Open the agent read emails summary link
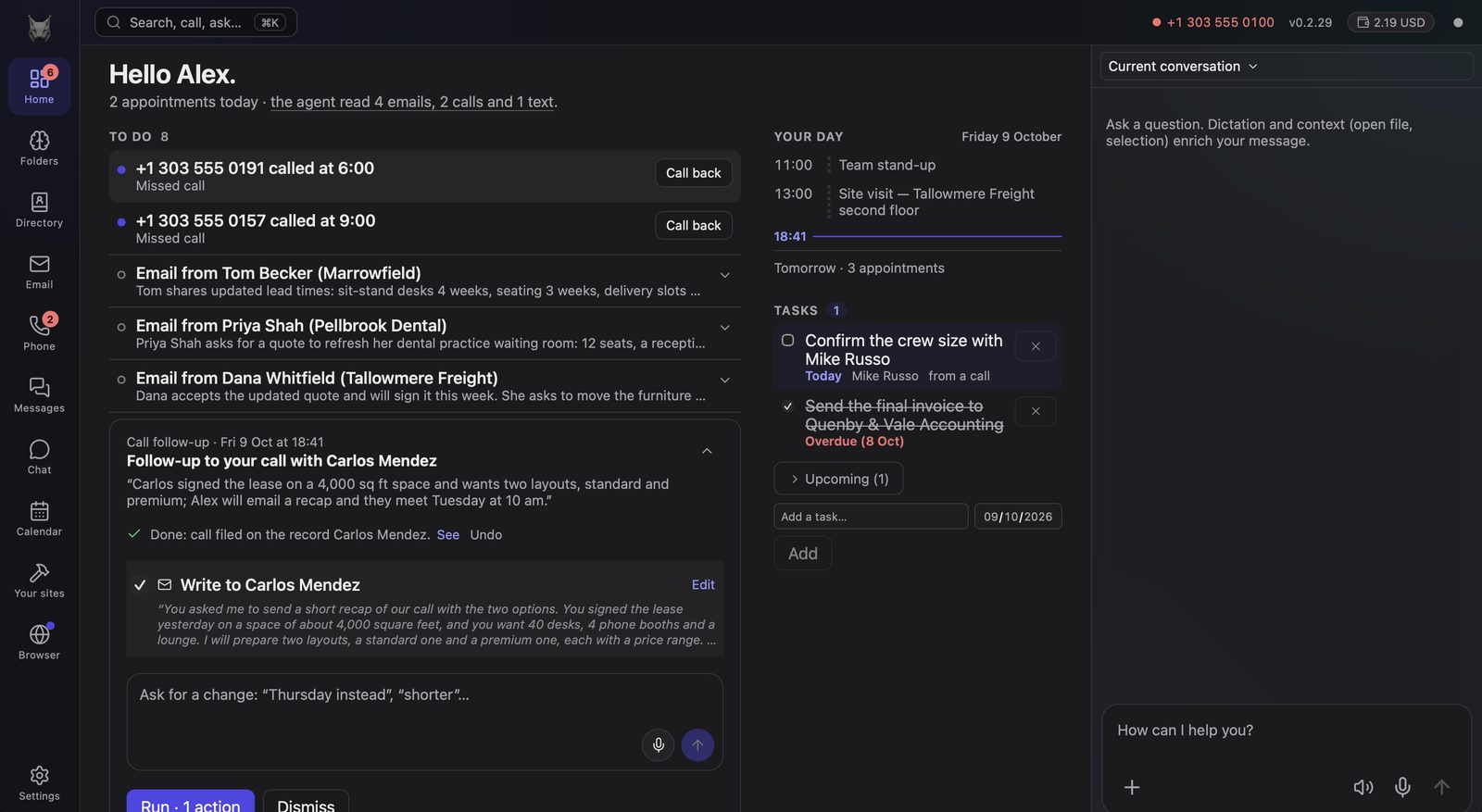The height and width of the screenshot is (812, 1482). (x=412, y=102)
